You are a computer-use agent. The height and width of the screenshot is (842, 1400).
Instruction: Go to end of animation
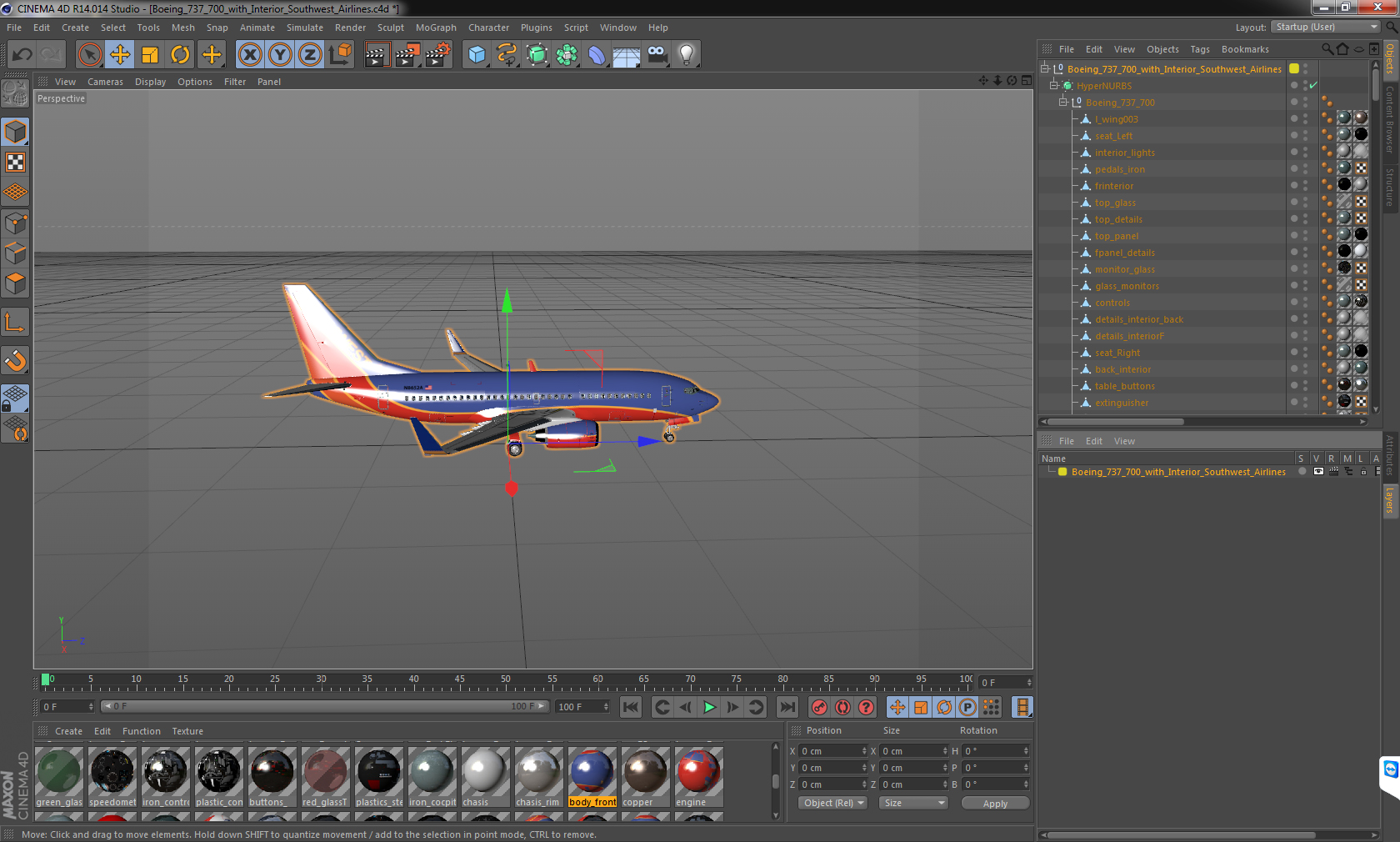pyautogui.click(x=787, y=707)
